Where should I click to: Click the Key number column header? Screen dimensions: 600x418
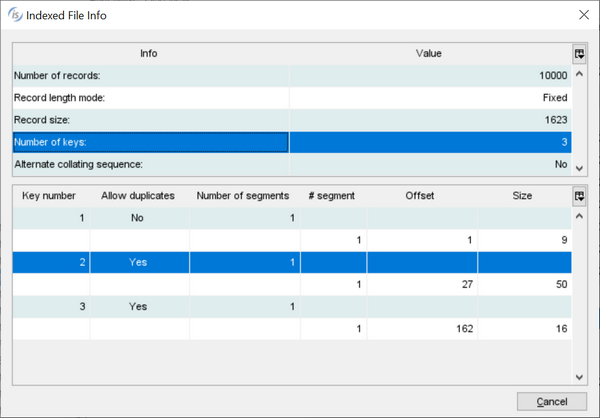click(x=51, y=196)
